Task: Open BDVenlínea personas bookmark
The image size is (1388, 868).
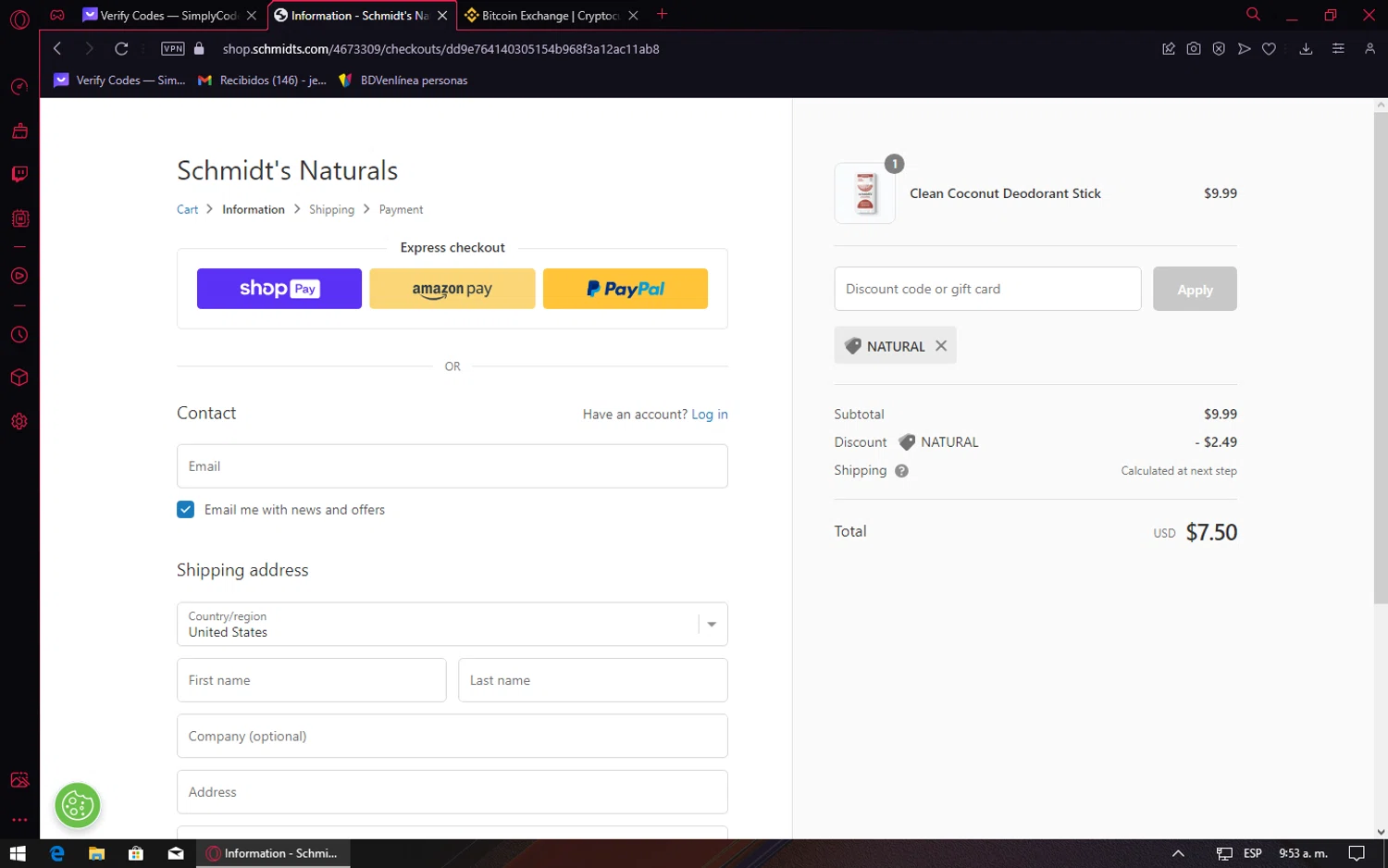Action: tap(403, 81)
